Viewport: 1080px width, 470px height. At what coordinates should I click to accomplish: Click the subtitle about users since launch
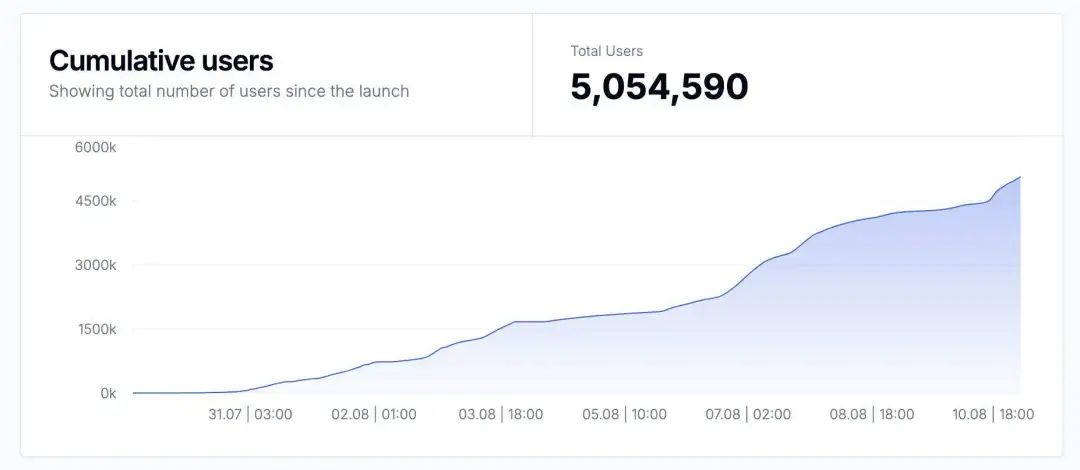click(x=229, y=91)
